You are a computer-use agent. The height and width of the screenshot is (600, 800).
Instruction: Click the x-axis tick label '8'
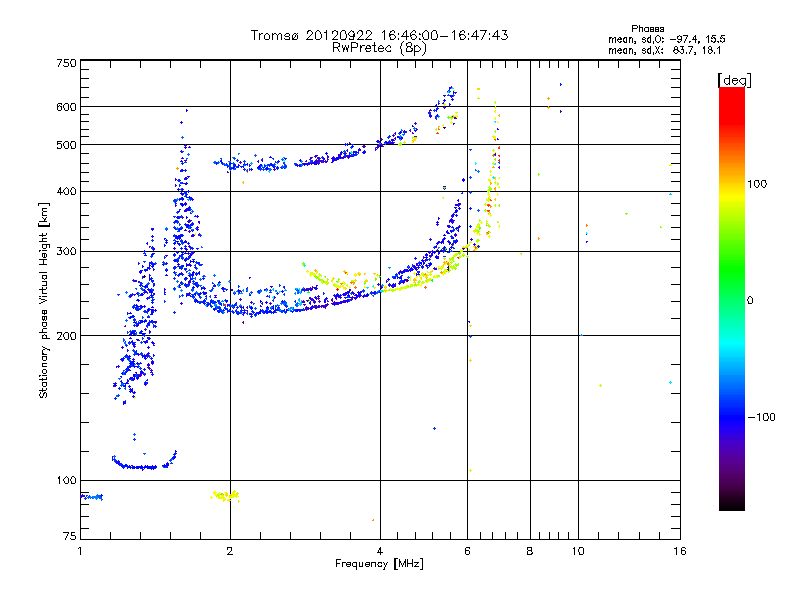pyautogui.click(x=530, y=551)
